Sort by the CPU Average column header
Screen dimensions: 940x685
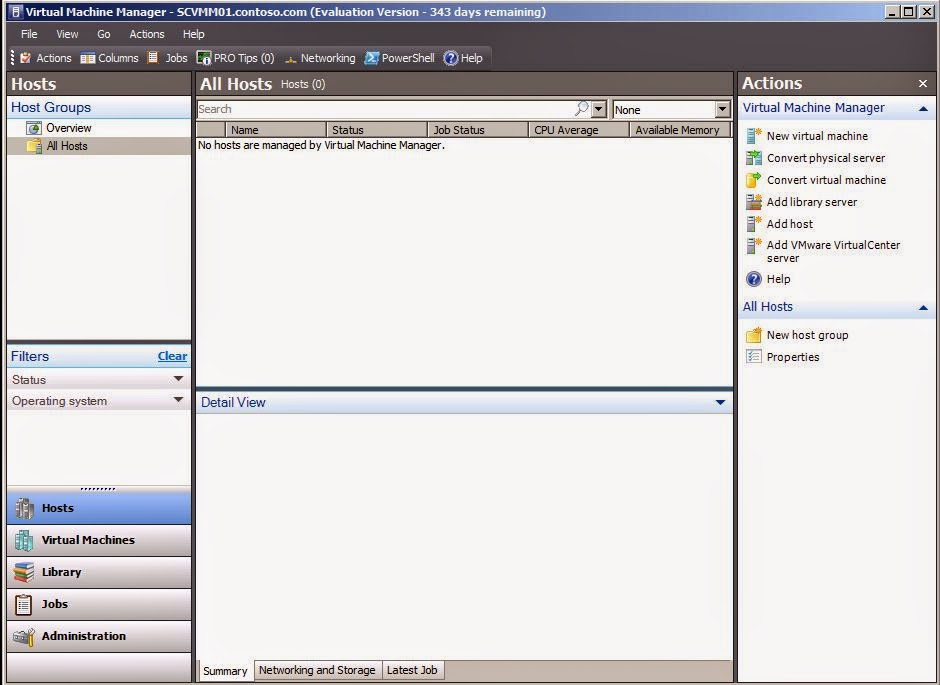(x=579, y=129)
